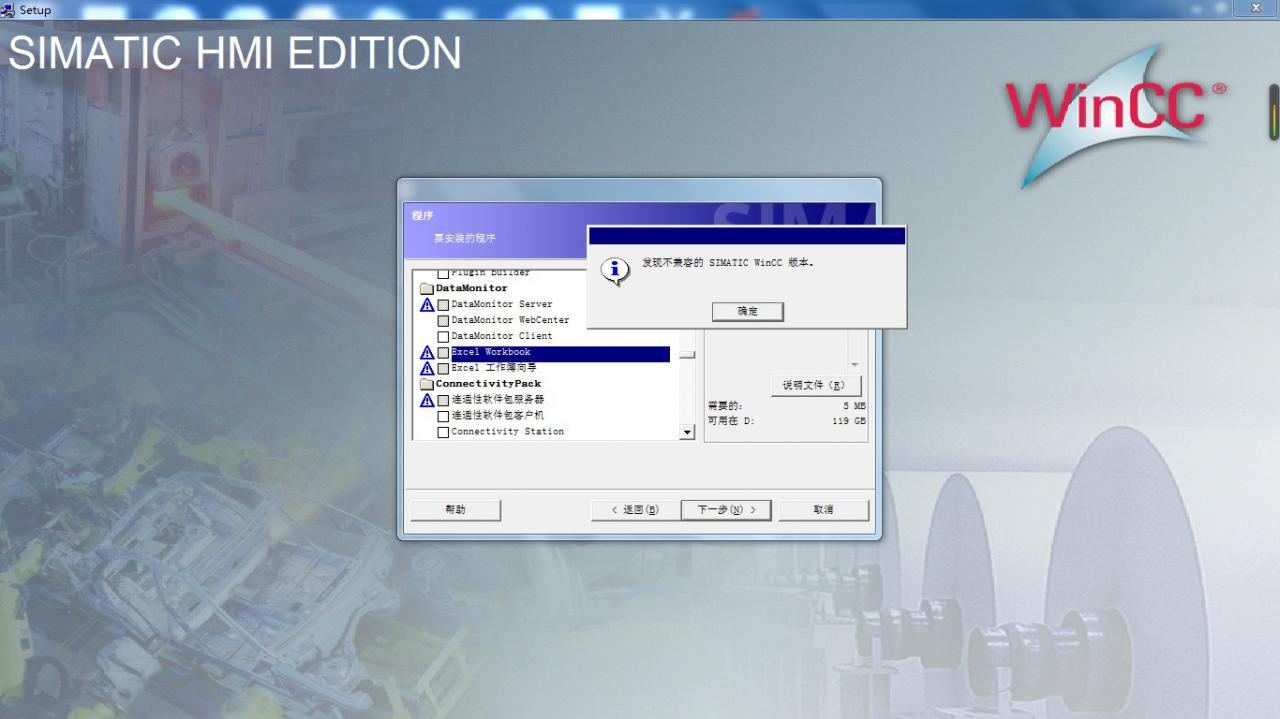Toggle the Excel 工作簿向导 checkbox

click(443, 369)
